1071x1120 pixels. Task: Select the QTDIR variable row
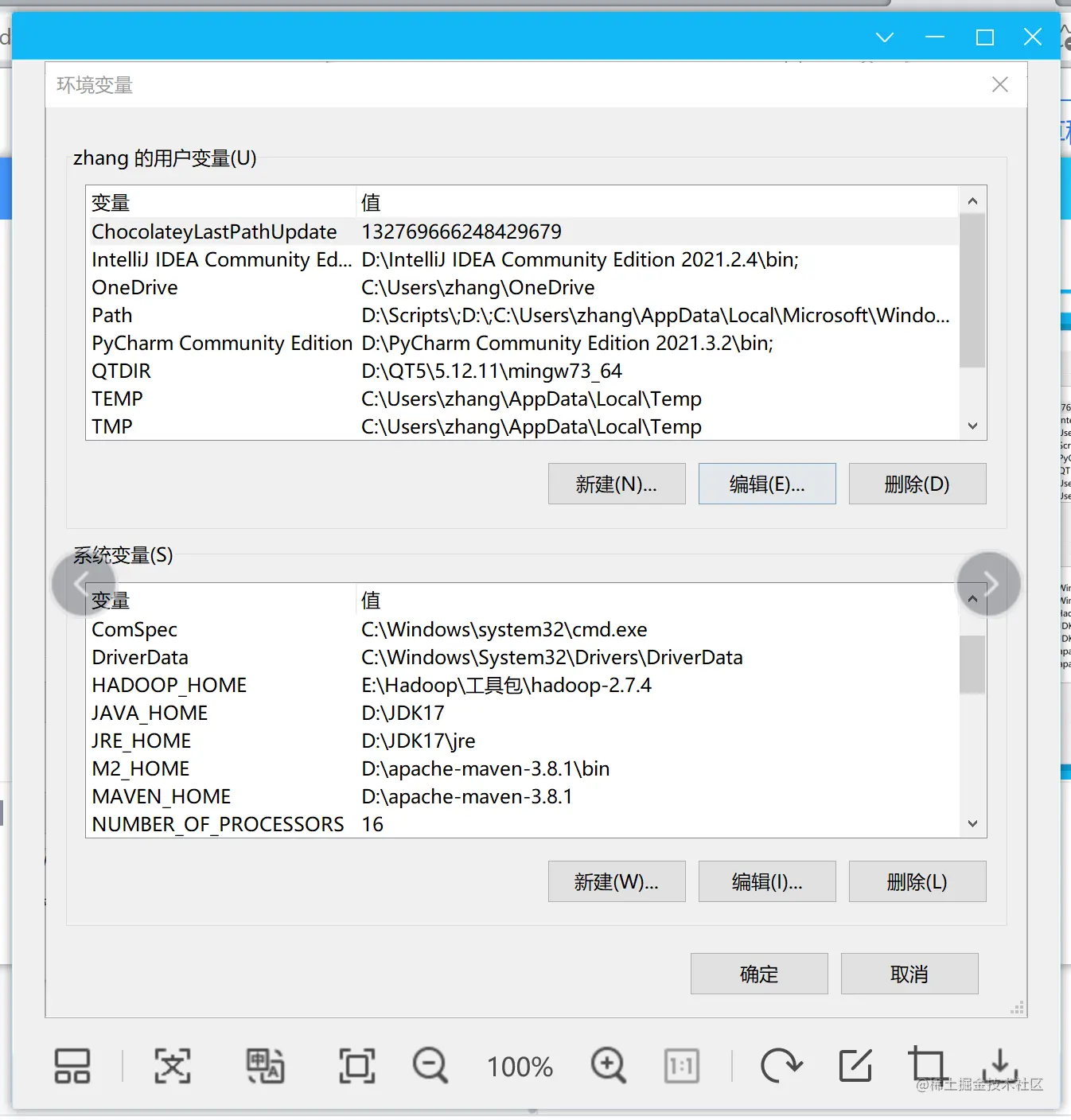click(x=522, y=371)
